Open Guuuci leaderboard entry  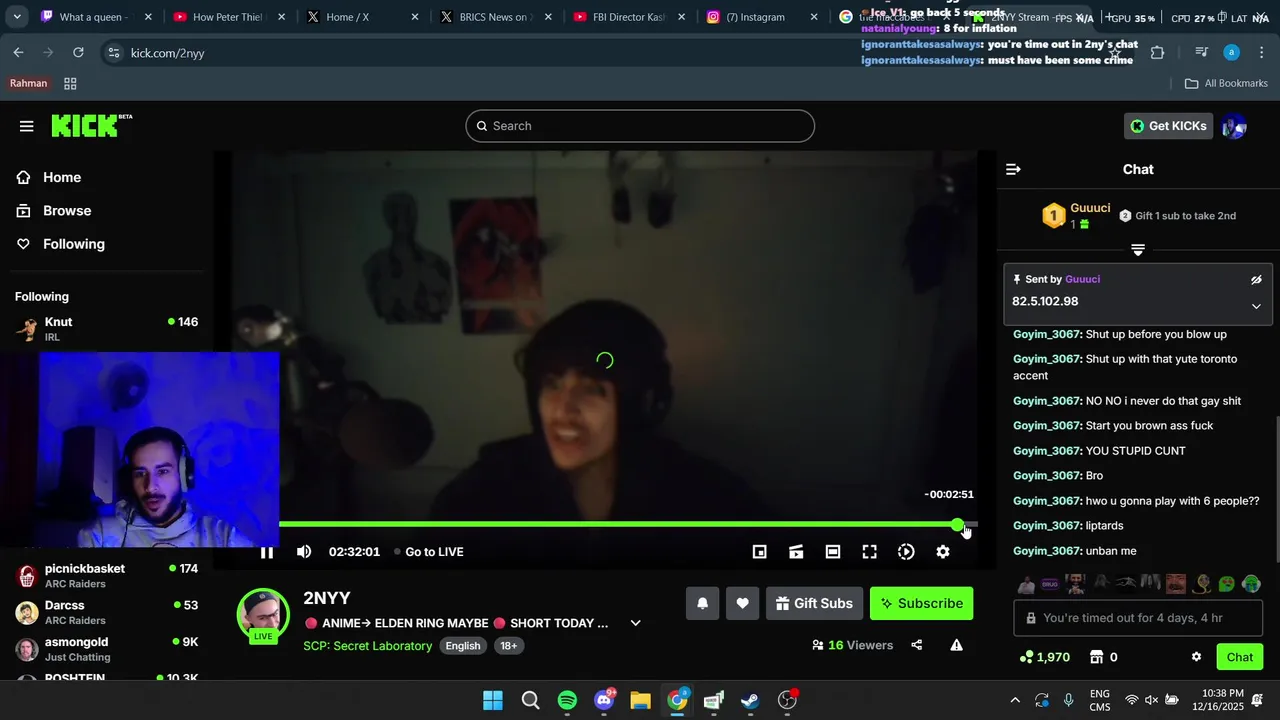click(1077, 215)
